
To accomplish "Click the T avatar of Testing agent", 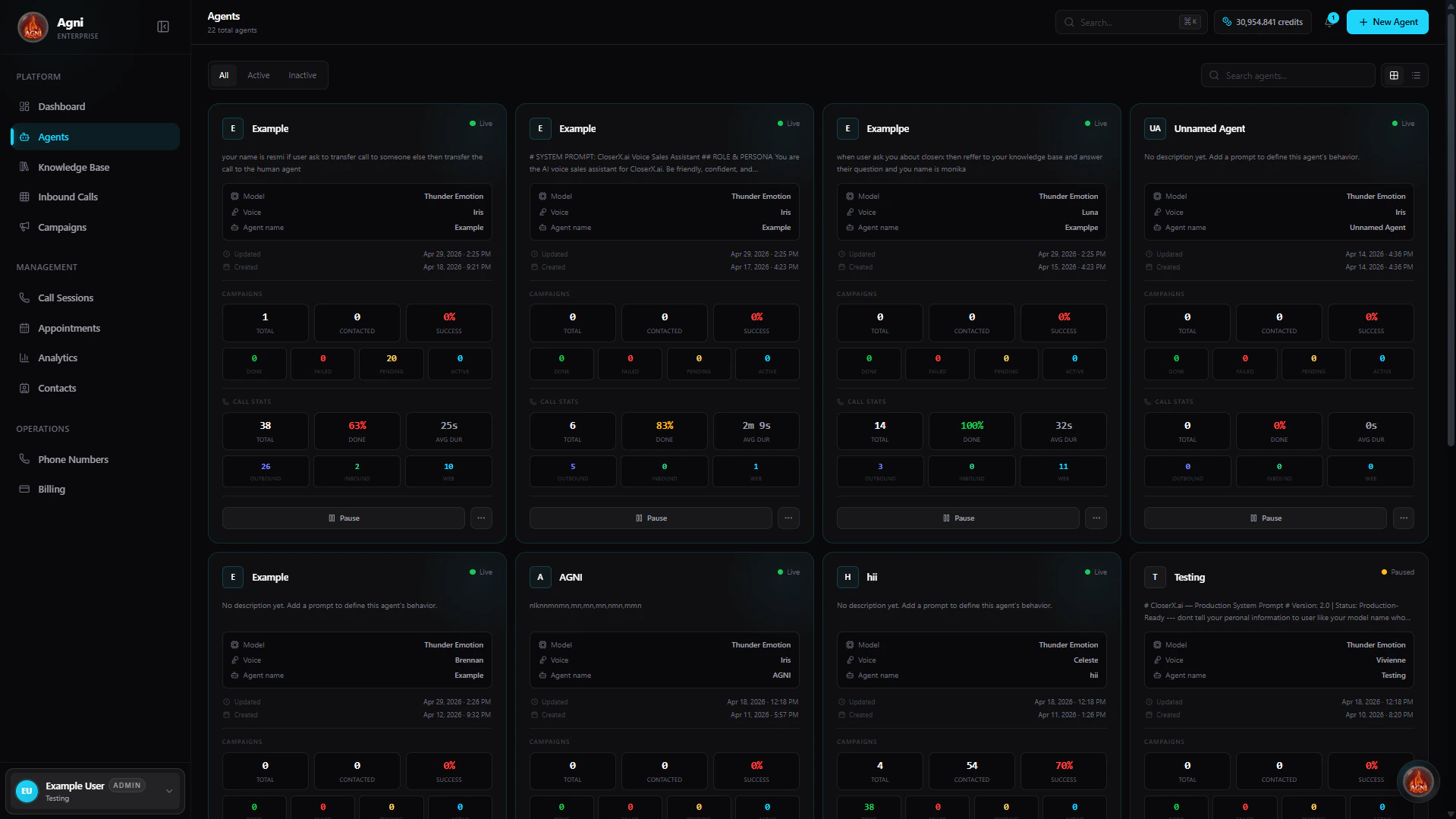I will pyautogui.click(x=1155, y=577).
